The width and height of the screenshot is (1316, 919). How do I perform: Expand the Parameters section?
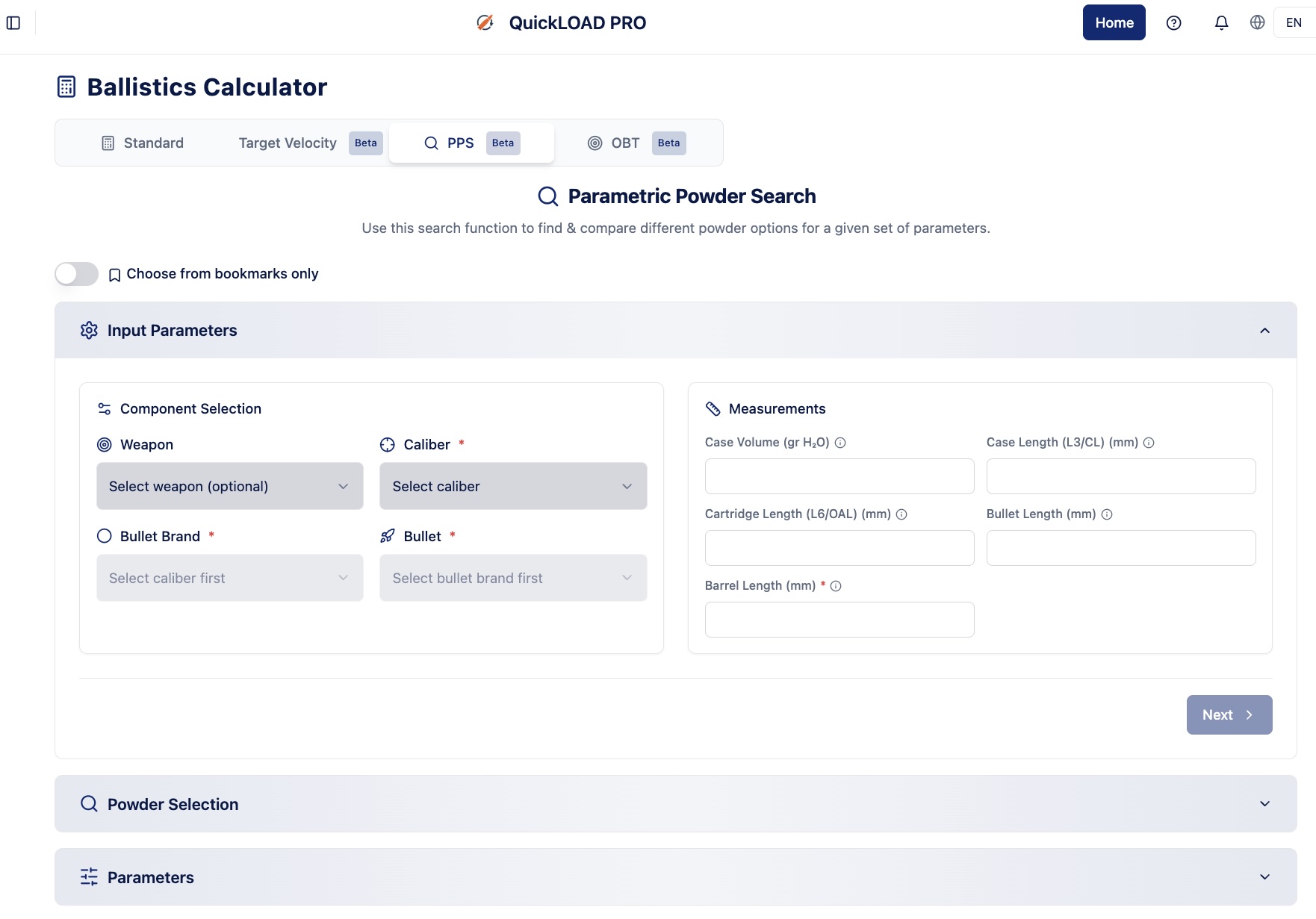click(x=675, y=877)
